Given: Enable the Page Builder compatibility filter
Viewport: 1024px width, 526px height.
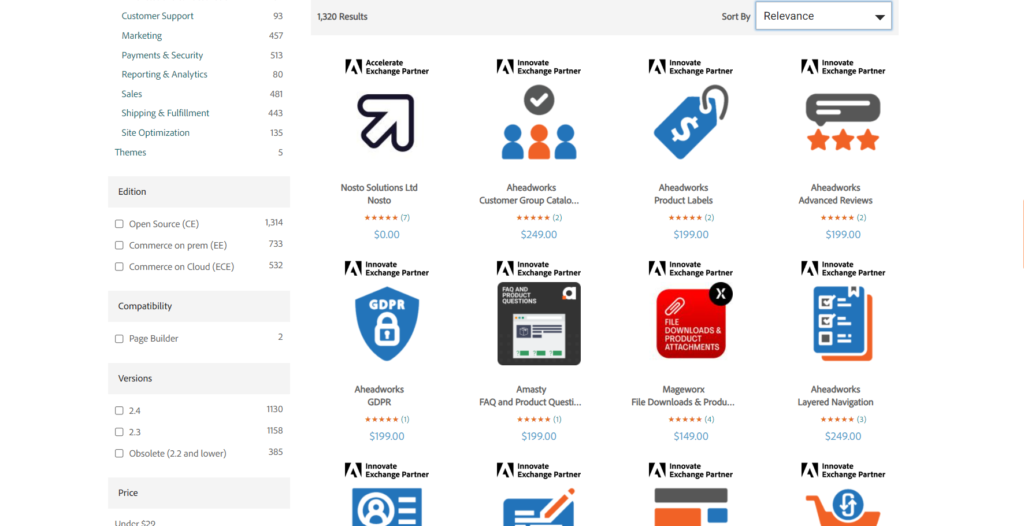Looking at the screenshot, I should coord(119,338).
